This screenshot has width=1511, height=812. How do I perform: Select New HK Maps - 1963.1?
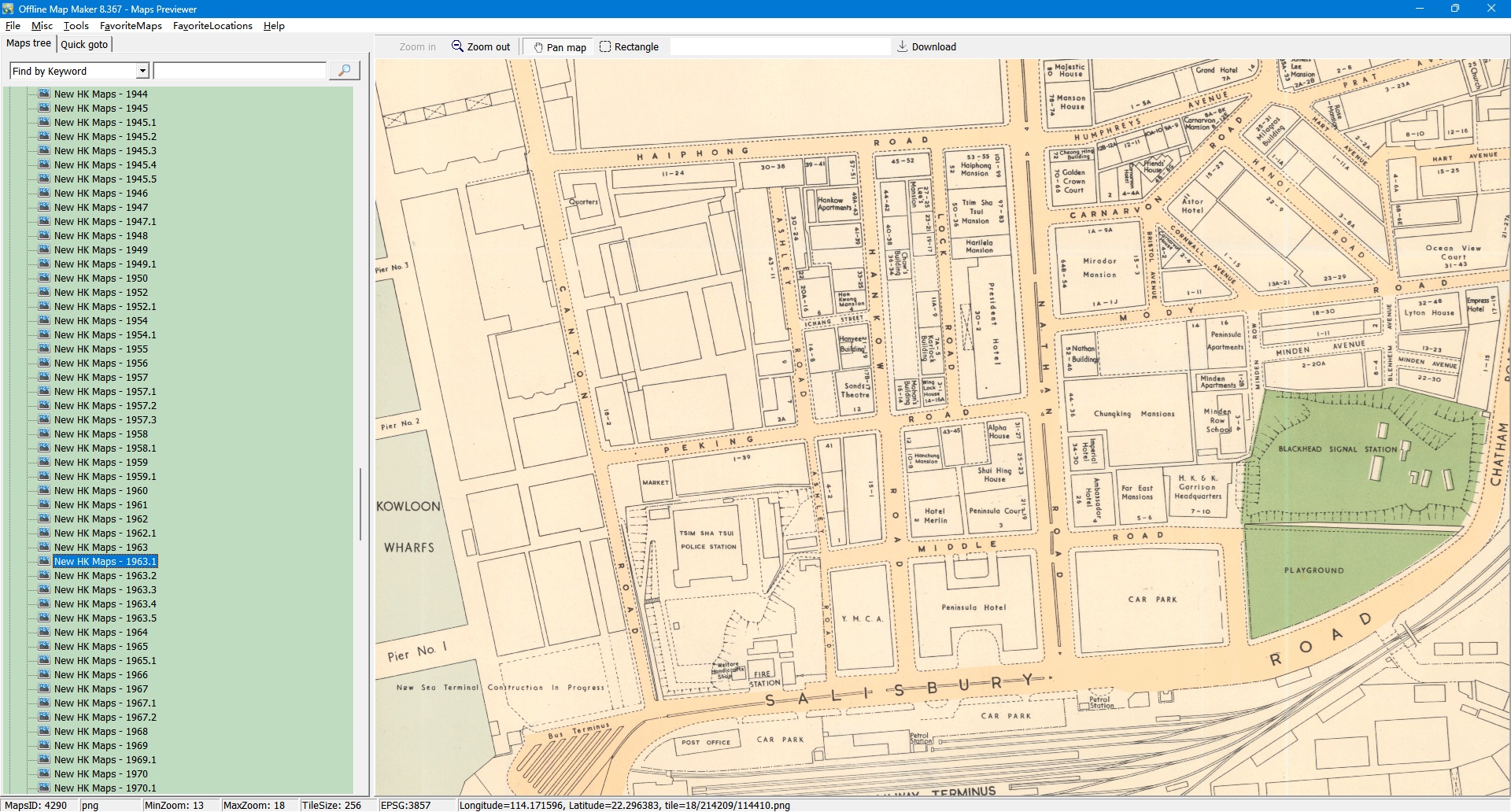(x=105, y=561)
